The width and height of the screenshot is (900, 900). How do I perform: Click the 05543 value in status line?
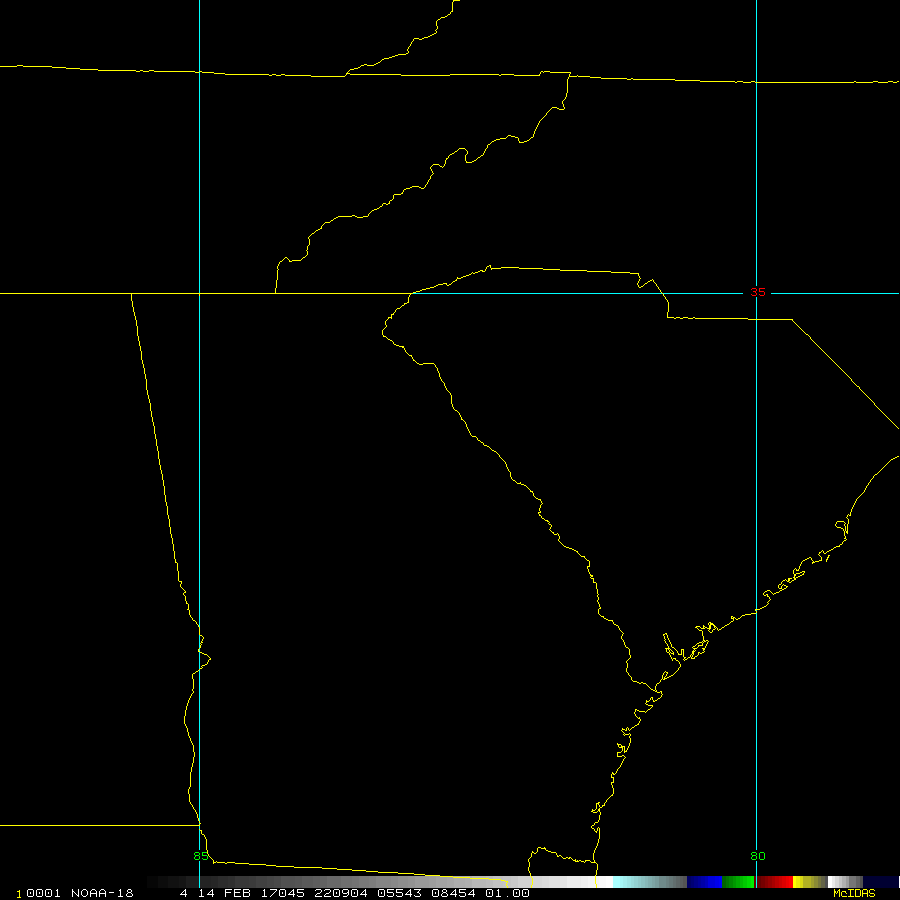coord(399,893)
